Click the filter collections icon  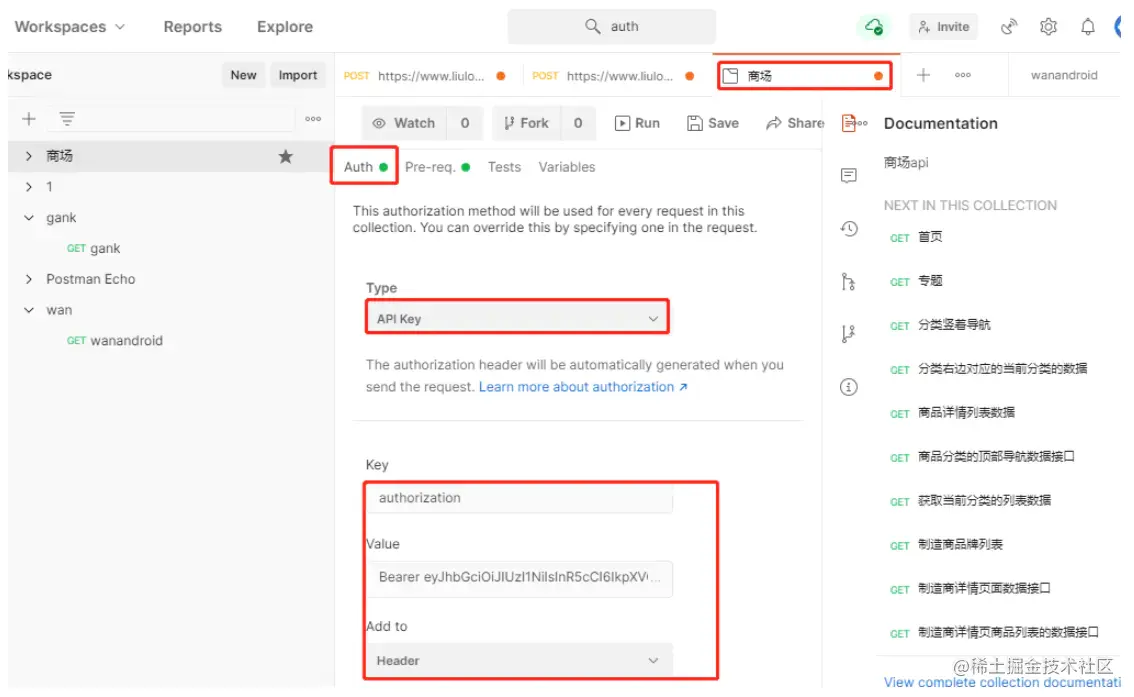coord(67,119)
